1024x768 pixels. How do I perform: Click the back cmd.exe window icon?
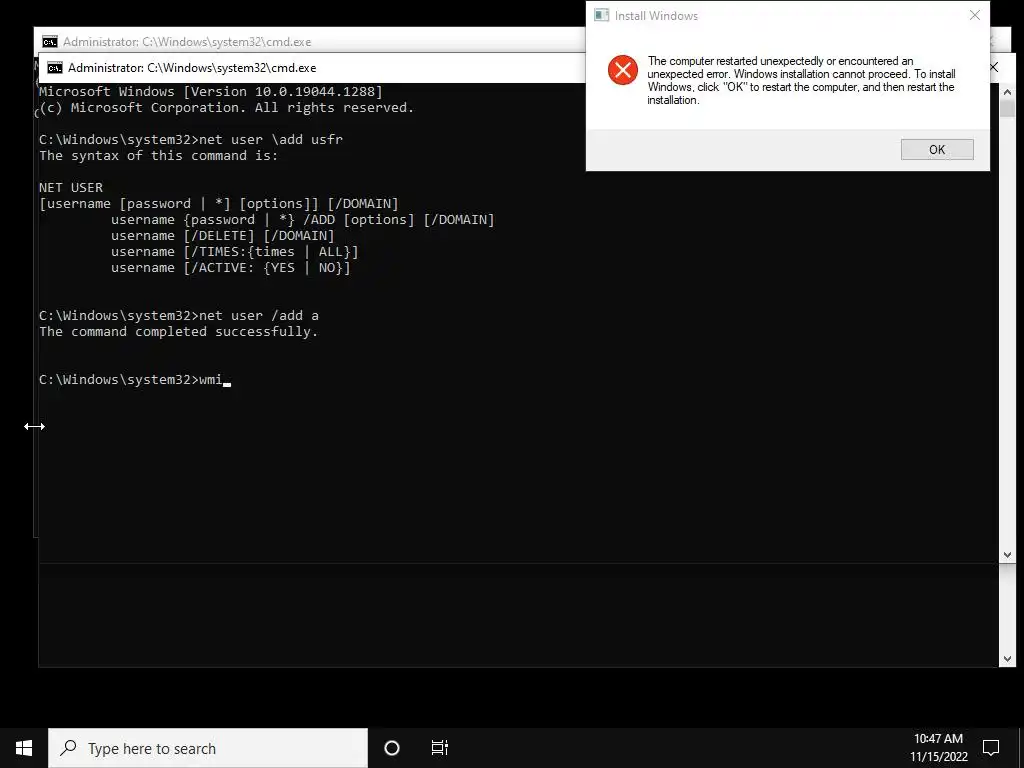point(50,42)
